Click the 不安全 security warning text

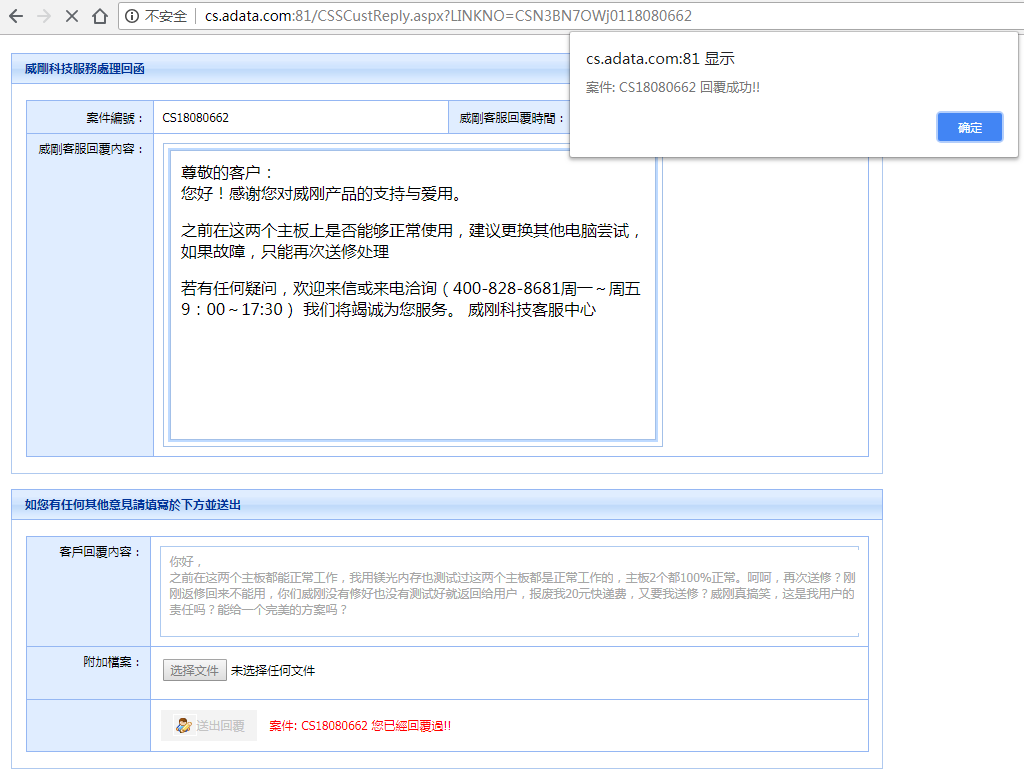point(166,16)
